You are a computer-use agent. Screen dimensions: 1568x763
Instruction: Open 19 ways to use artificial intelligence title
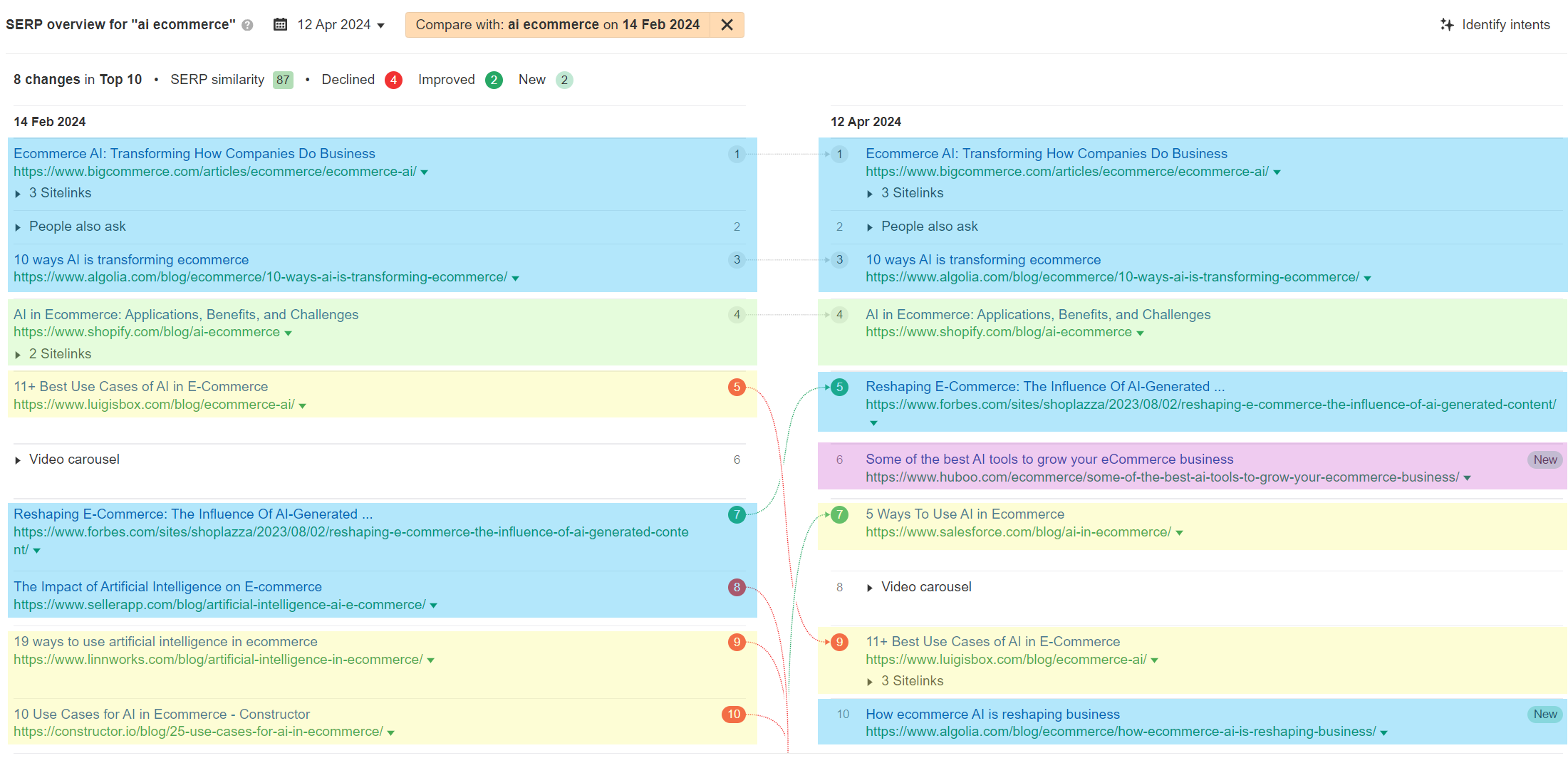(165, 641)
